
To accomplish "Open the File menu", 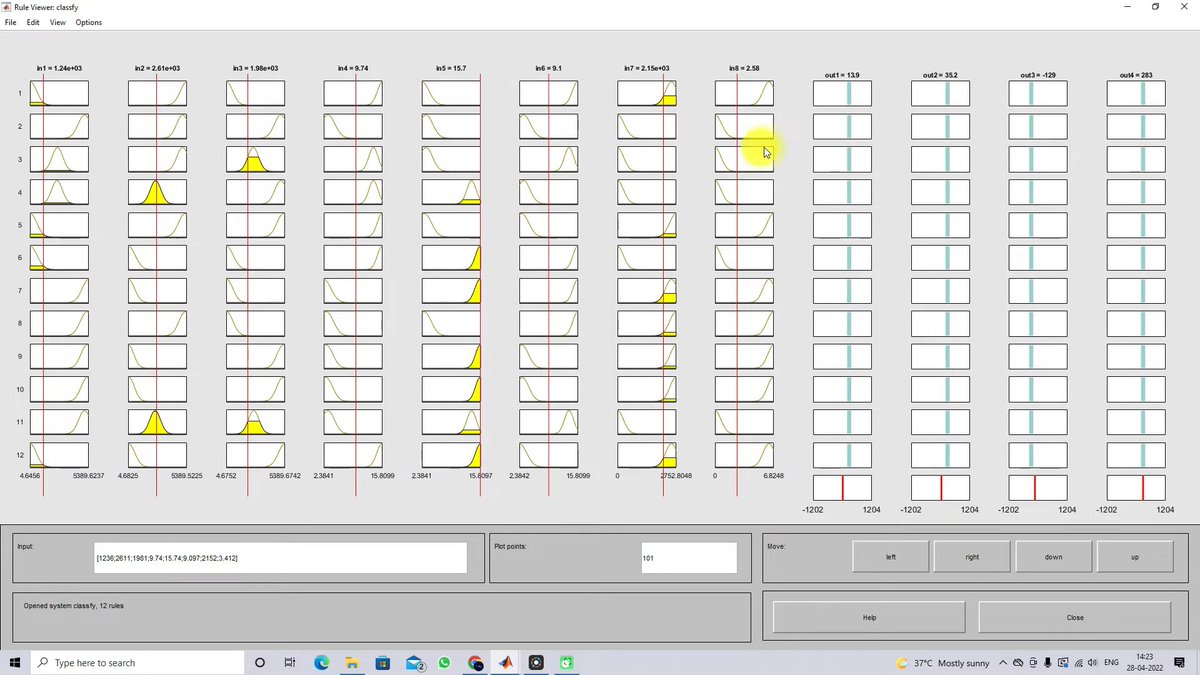I will click(x=10, y=22).
